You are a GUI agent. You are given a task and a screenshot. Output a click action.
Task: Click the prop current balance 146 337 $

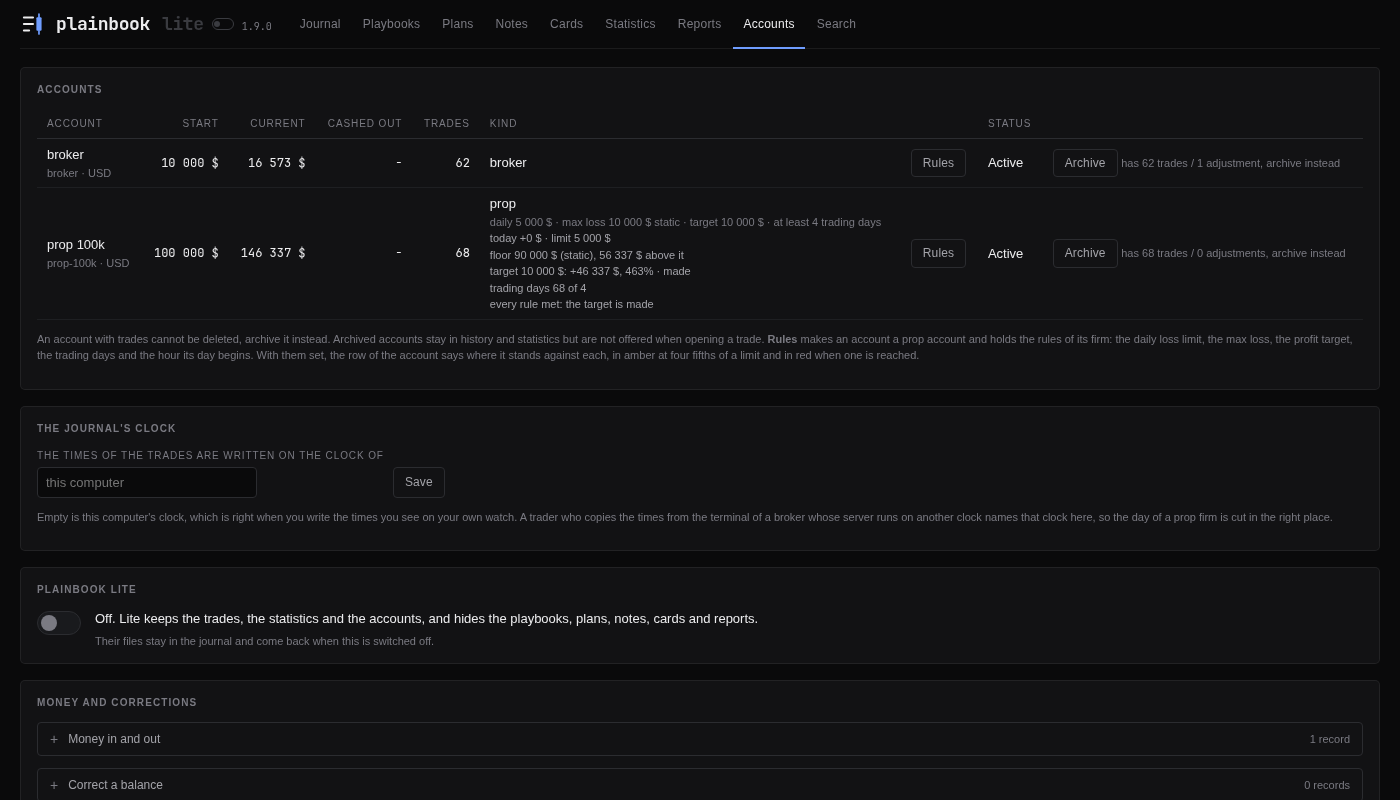pyautogui.click(x=273, y=253)
